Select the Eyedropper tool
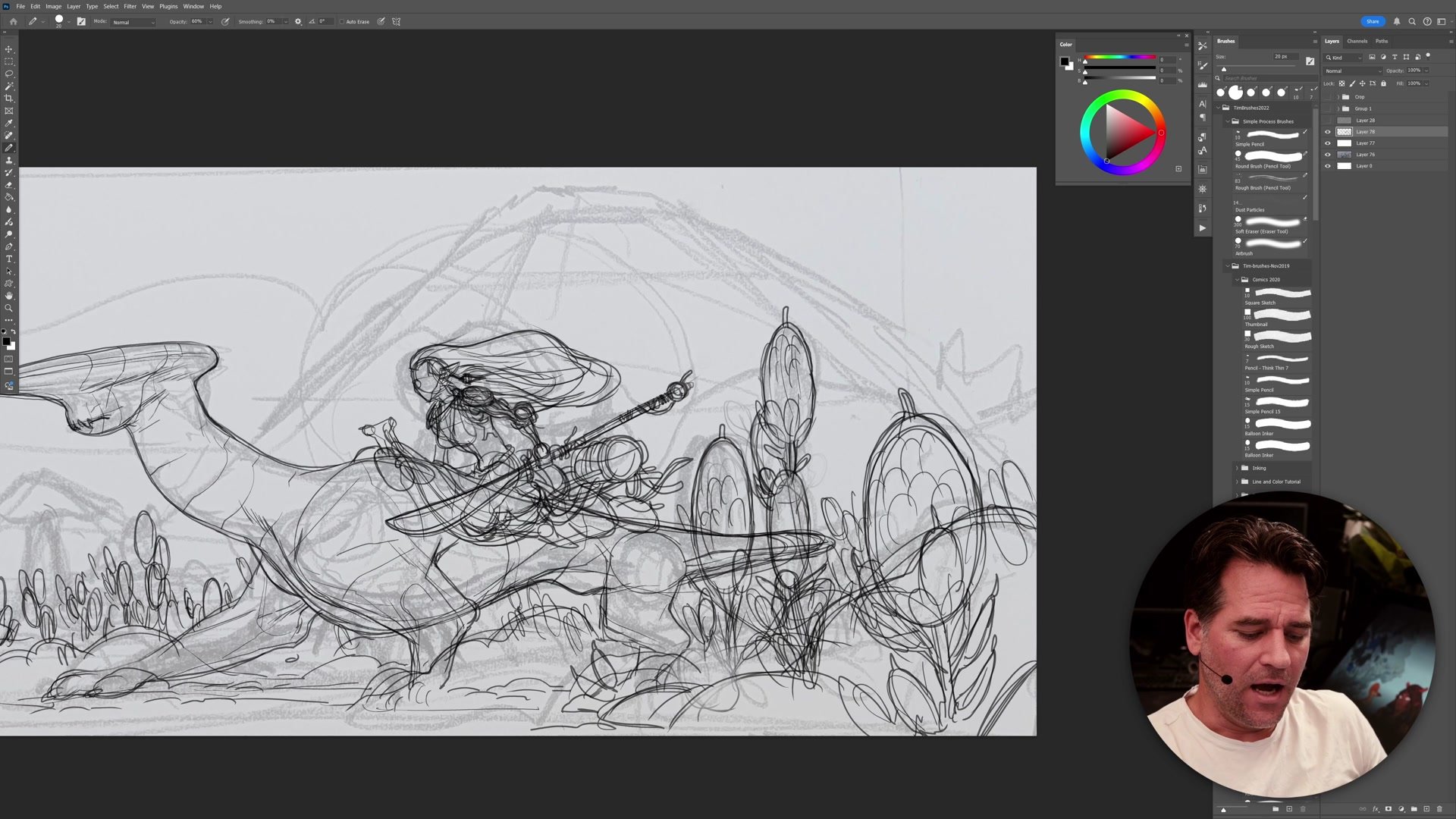The width and height of the screenshot is (1456, 819). pos(9,123)
